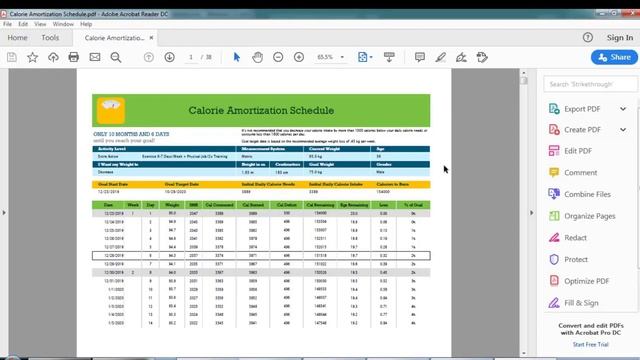
Task: Open Organize Pages tool
Action: coord(589,216)
